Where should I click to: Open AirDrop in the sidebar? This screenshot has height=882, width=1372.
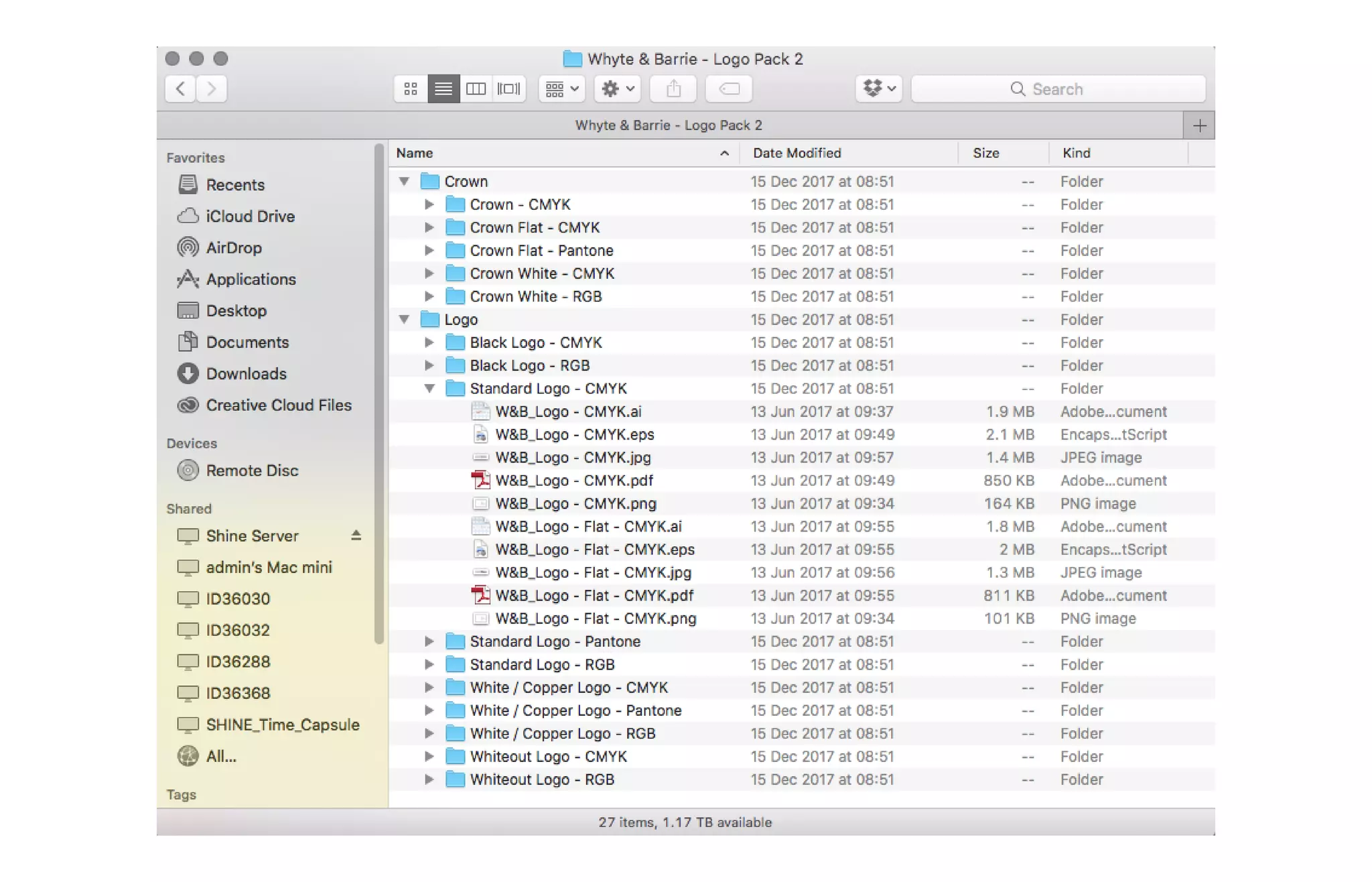(x=233, y=248)
